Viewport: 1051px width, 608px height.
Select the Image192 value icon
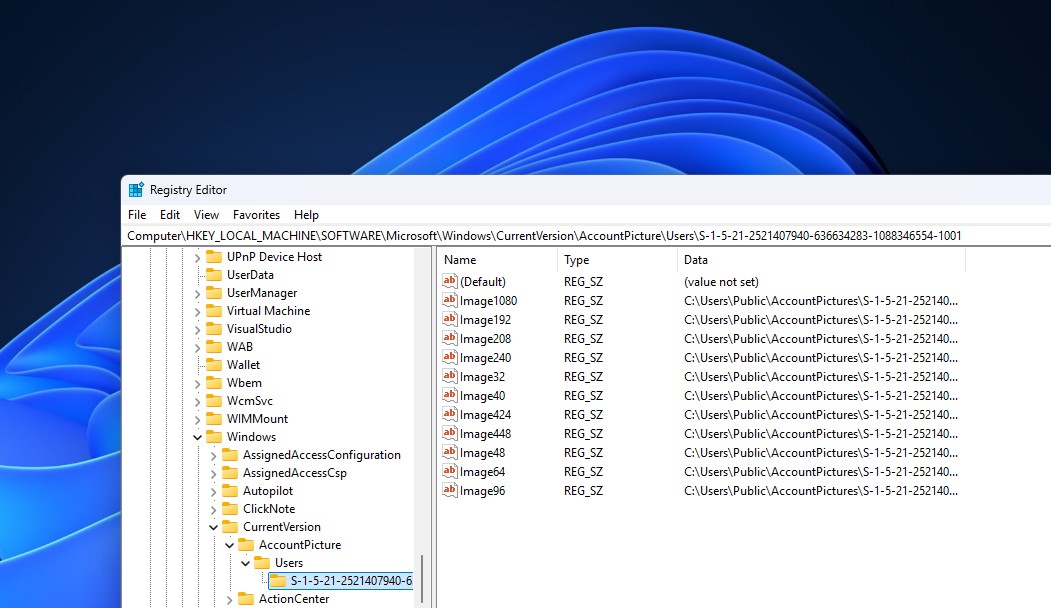tap(450, 319)
